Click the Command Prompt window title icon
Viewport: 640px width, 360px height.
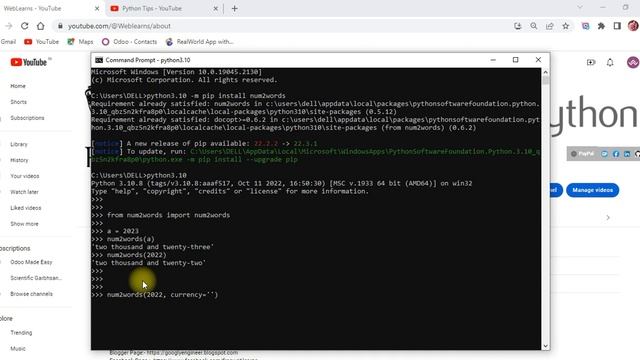coord(99,60)
